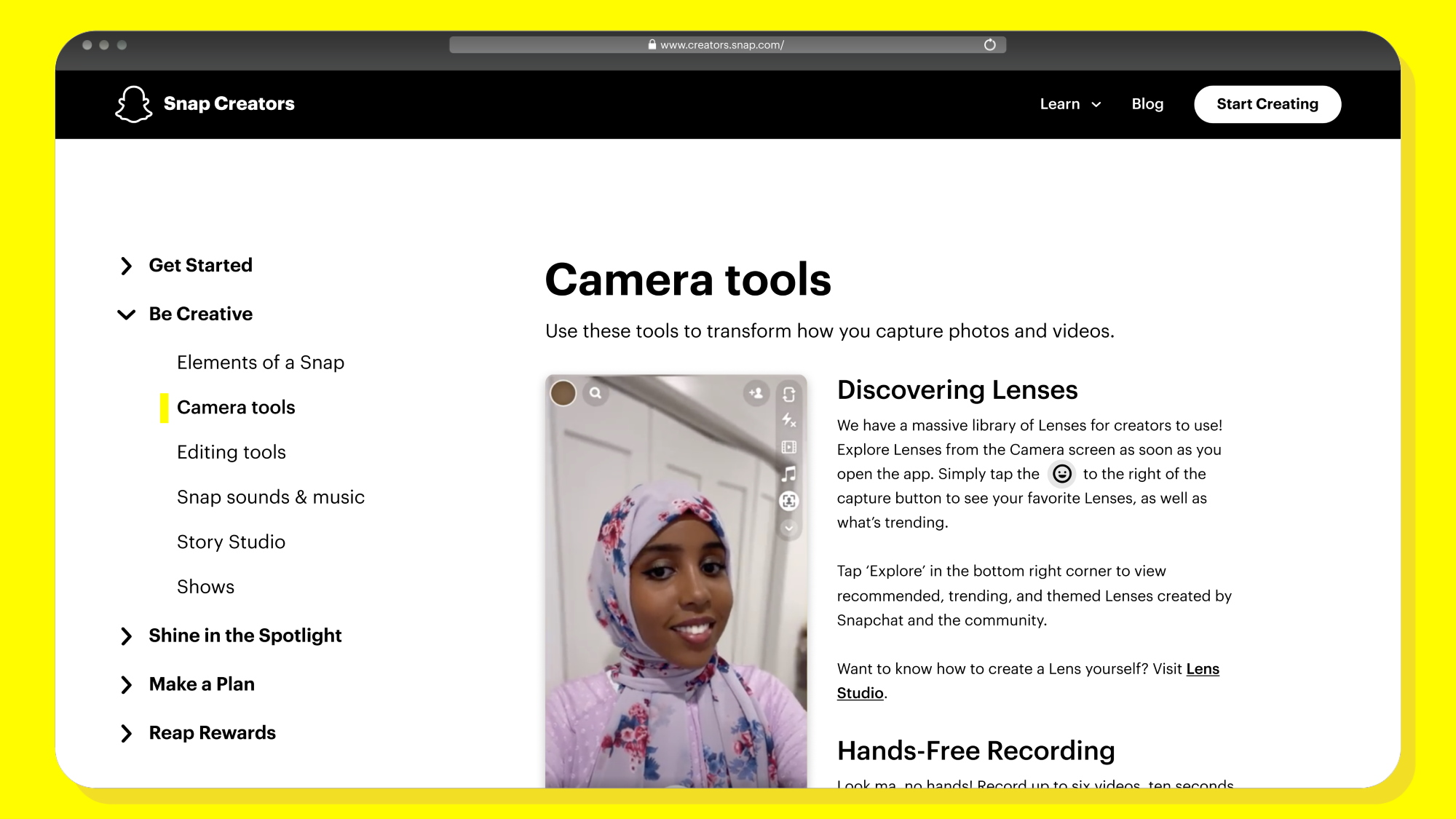Toggle the flash-off icon on the camera
This screenshot has width=1456, height=819.
788,421
